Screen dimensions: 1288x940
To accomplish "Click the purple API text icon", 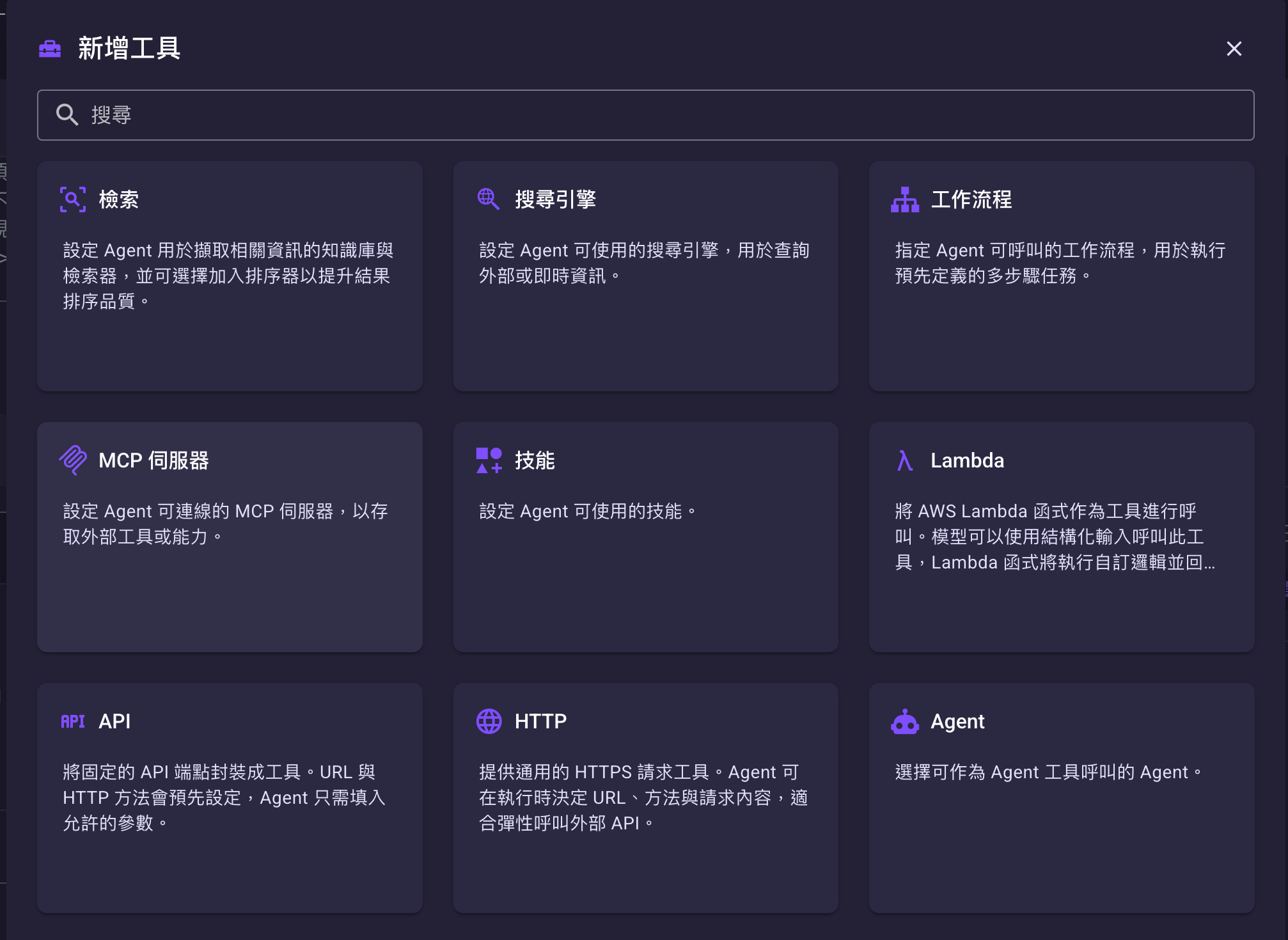I will coord(73,721).
